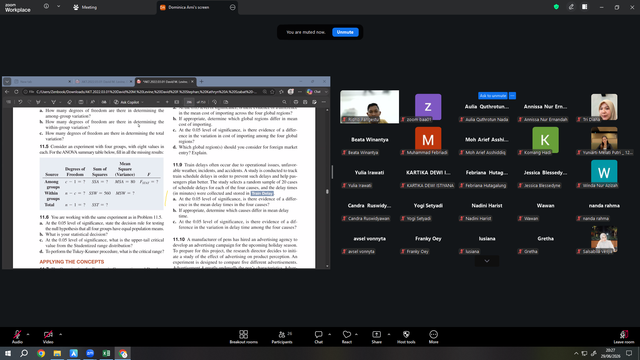Open the Chat panel
640x360 pixels.
click(318, 337)
